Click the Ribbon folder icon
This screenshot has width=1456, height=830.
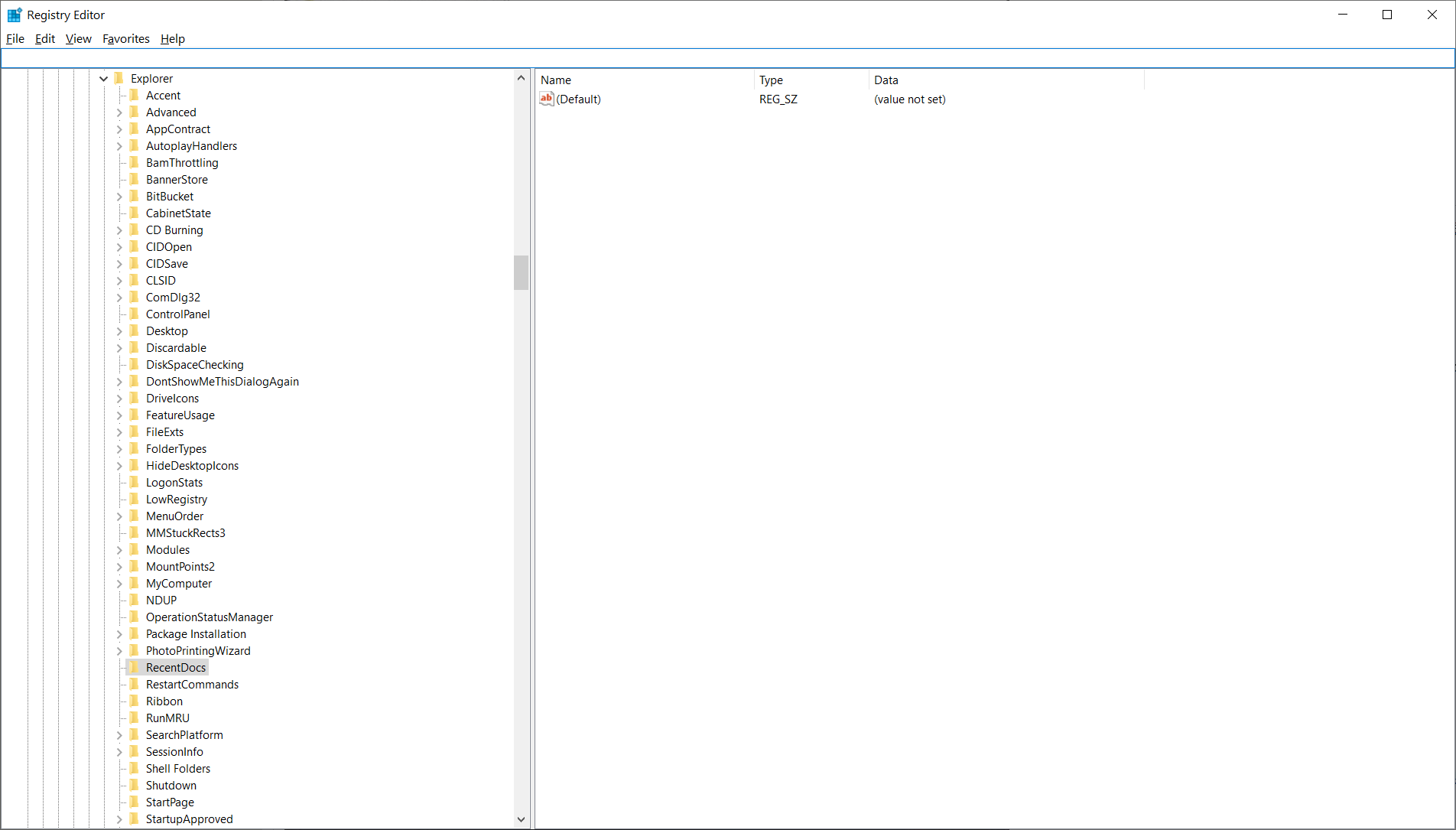coord(134,701)
